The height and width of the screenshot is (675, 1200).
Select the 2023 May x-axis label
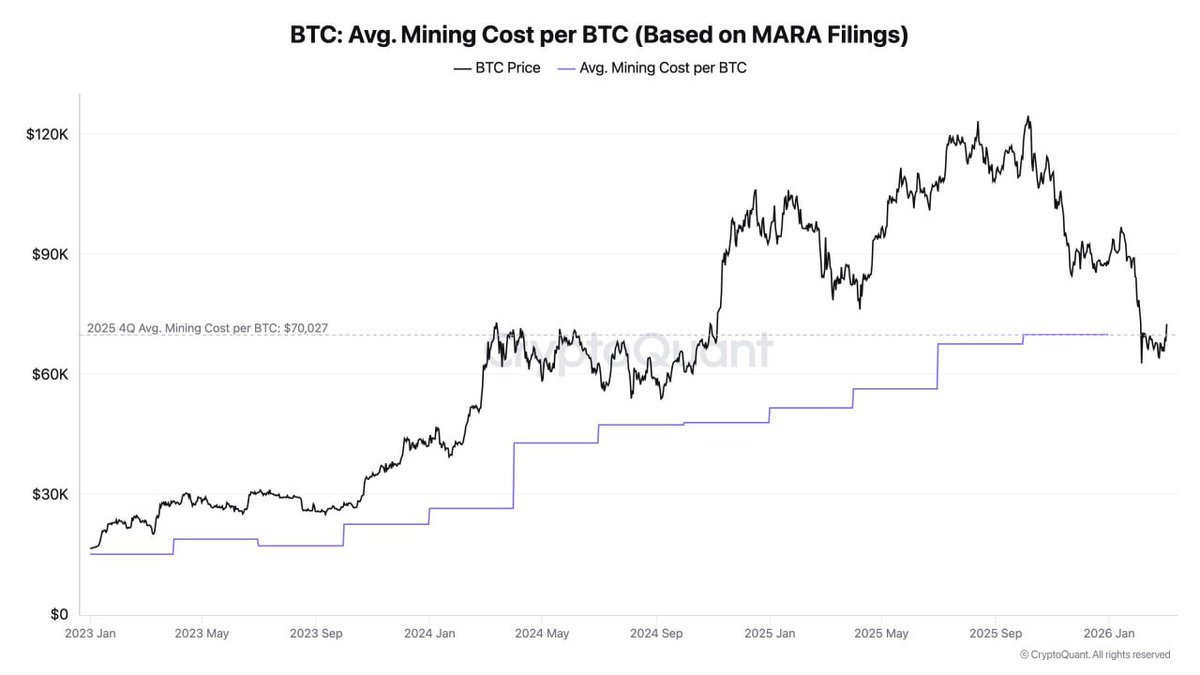tap(203, 634)
